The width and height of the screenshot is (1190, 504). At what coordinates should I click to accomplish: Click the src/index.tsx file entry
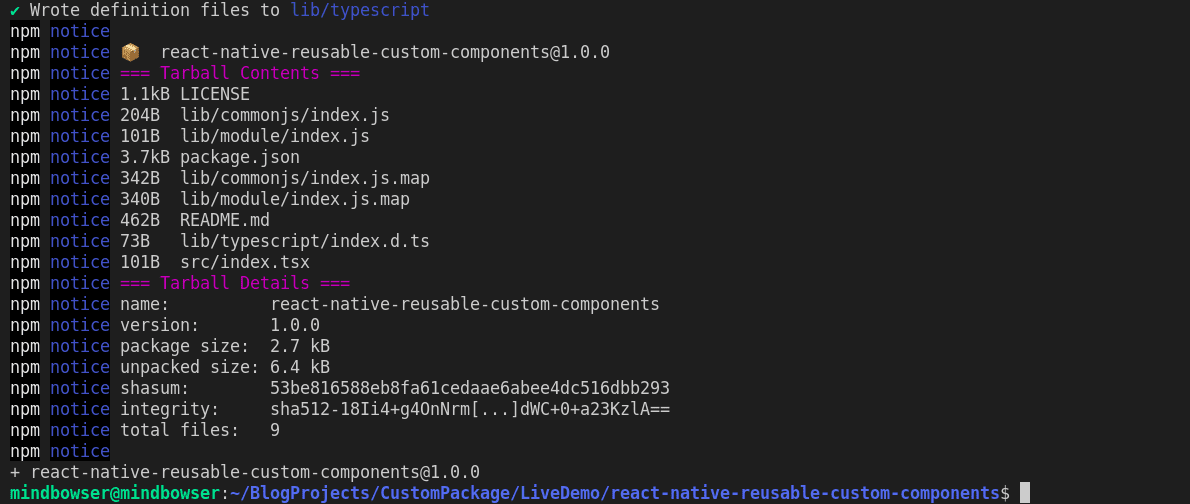[244, 262]
